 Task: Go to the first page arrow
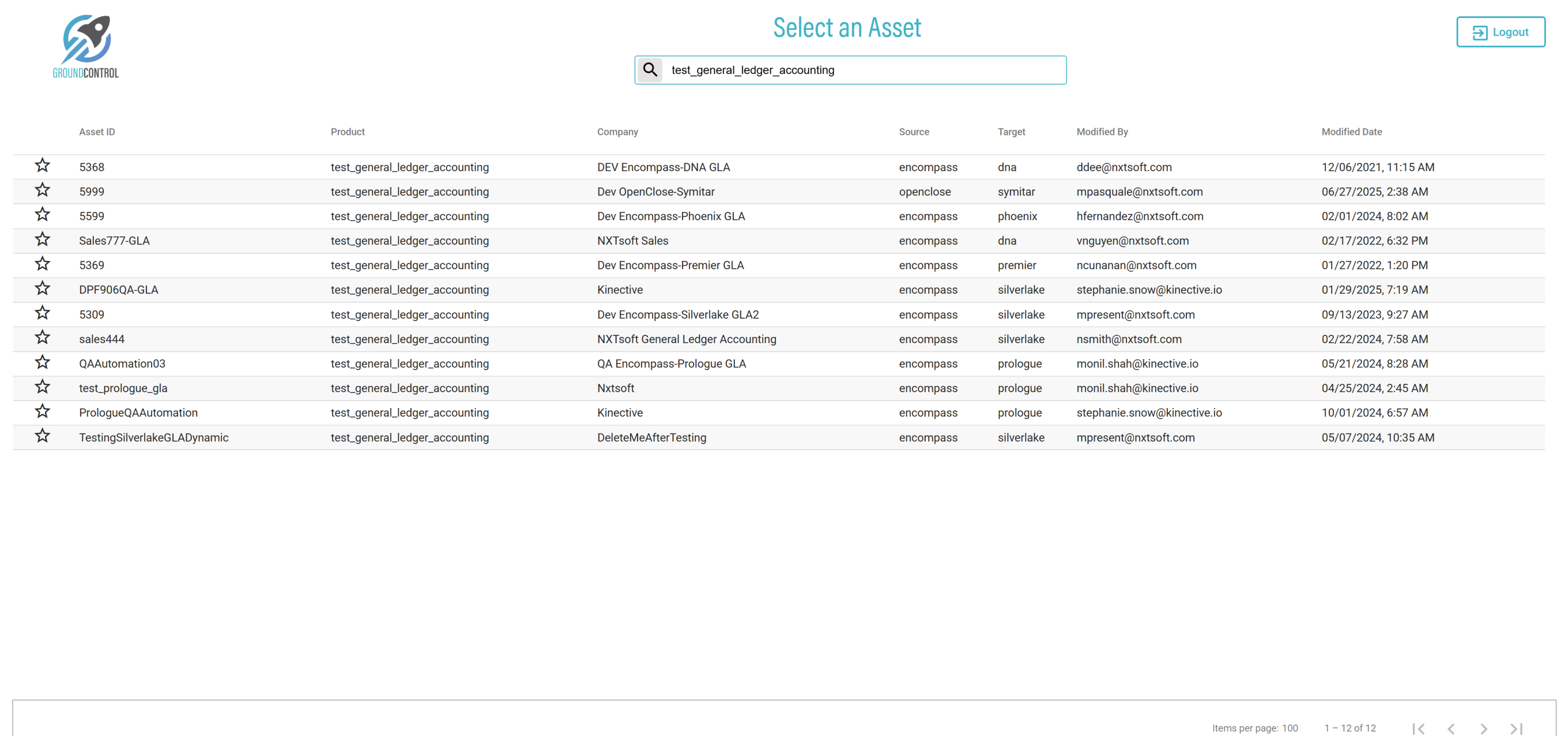coord(1418,728)
